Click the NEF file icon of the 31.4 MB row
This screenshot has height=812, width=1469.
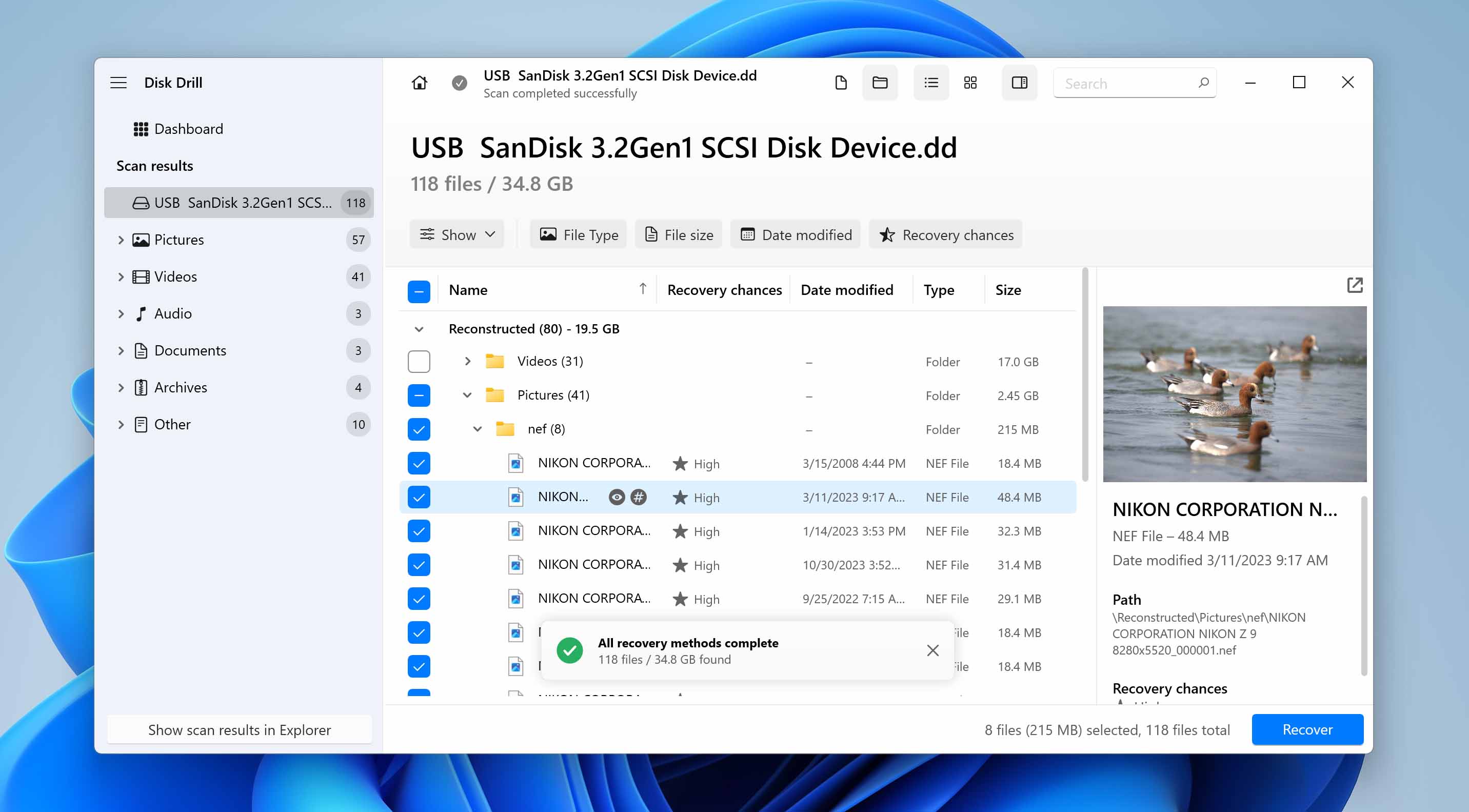[515, 565]
